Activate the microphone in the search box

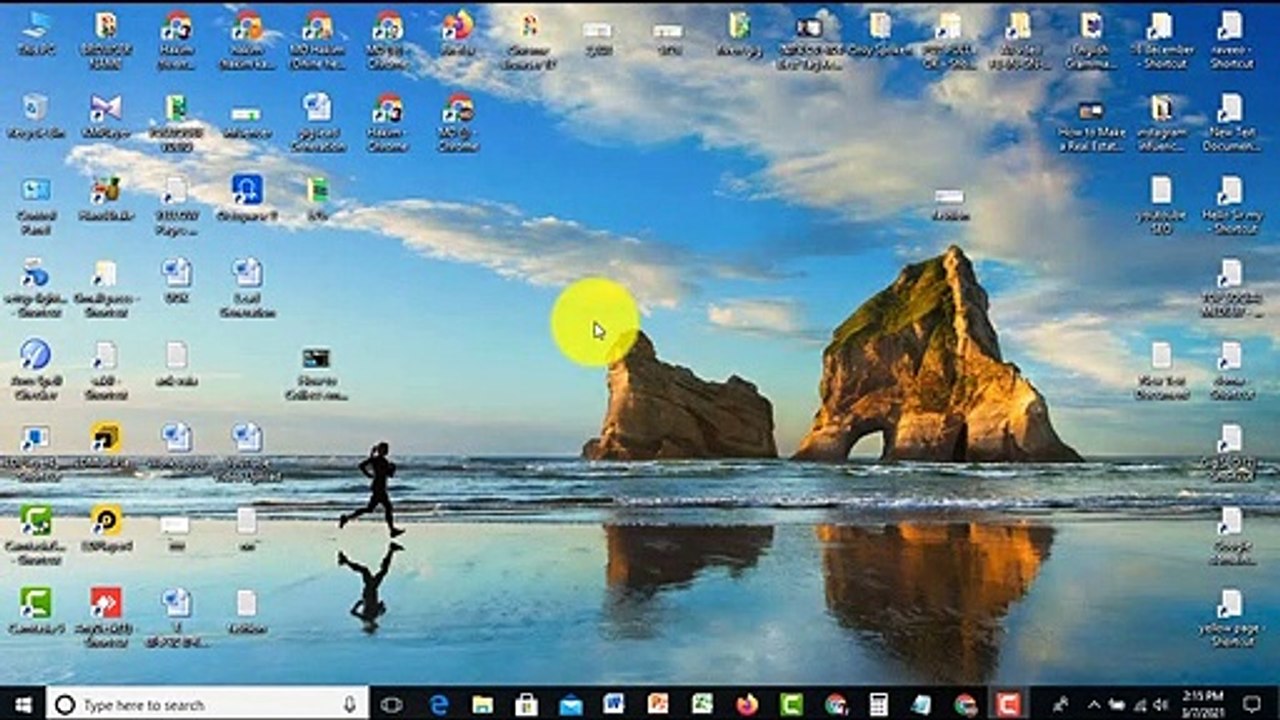[x=349, y=704]
